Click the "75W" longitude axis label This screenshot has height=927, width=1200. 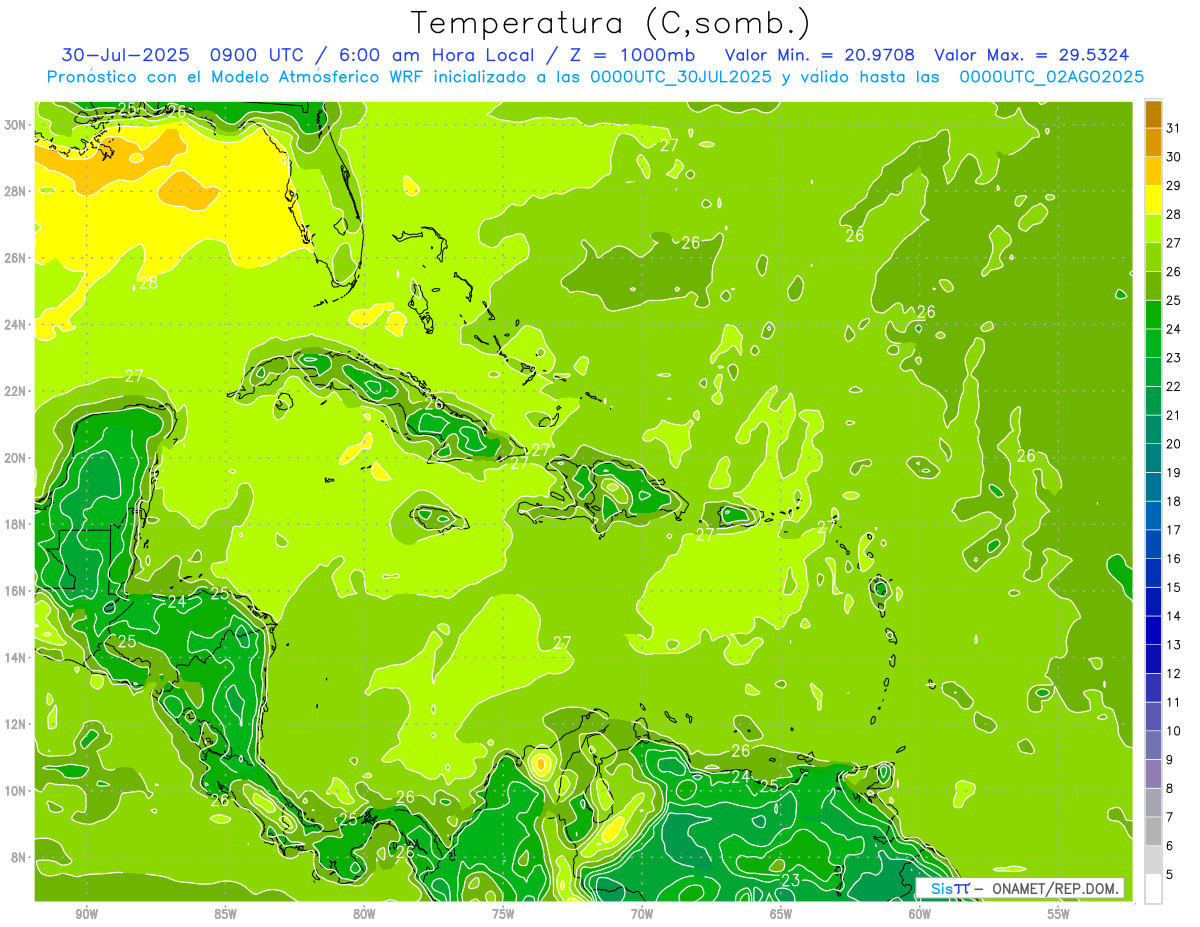[x=503, y=914]
